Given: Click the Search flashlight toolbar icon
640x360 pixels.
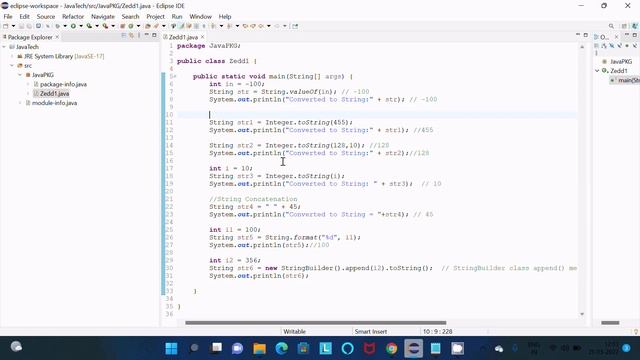Looking at the screenshot, I should tap(156, 26).
